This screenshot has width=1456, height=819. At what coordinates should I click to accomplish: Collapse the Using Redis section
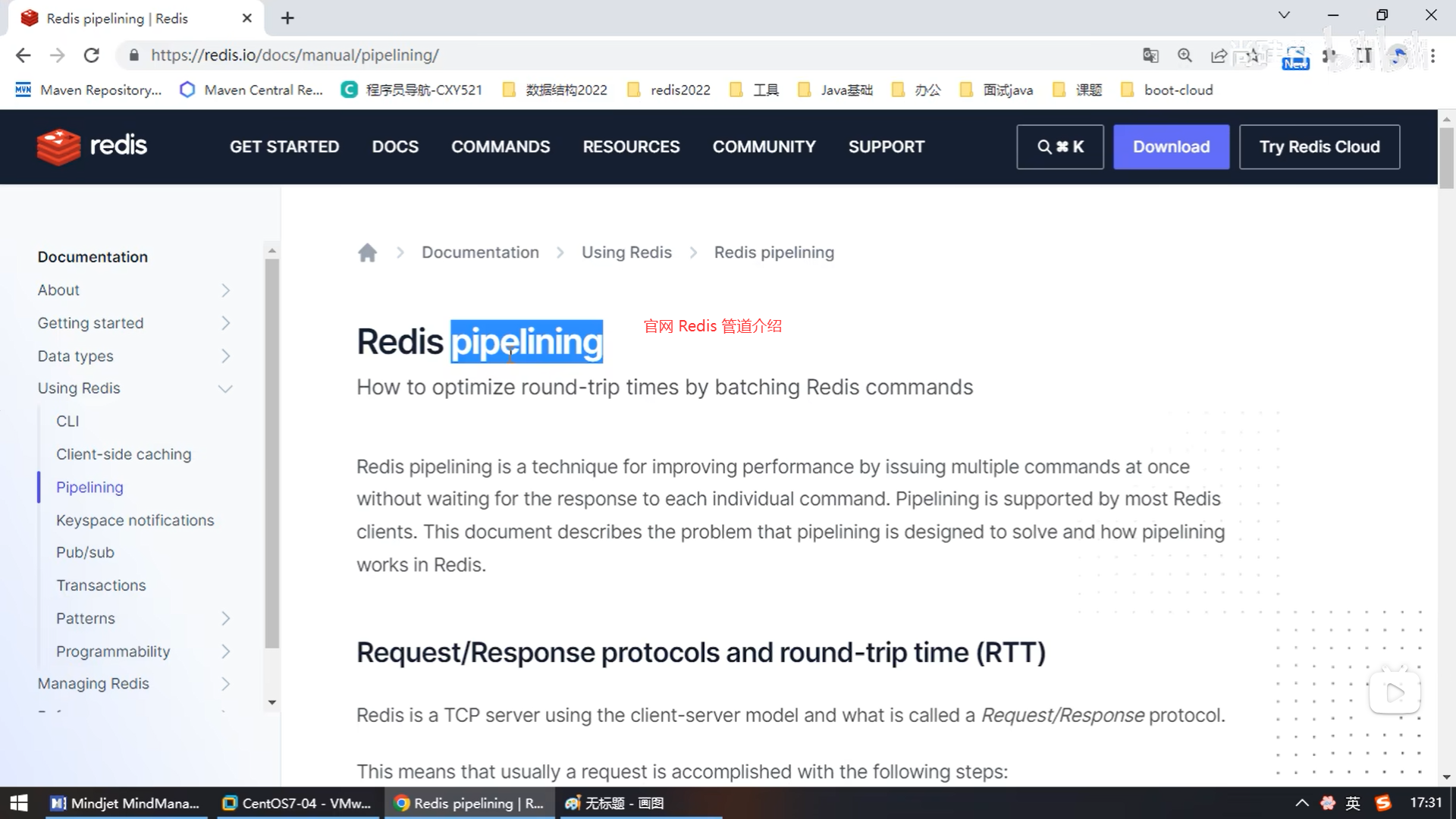(x=225, y=389)
